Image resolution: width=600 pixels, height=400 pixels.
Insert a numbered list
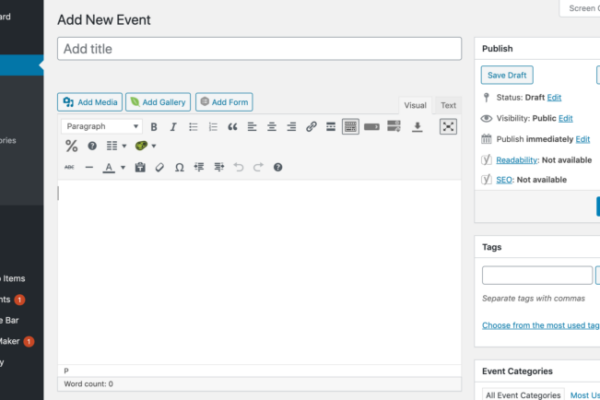click(213, 127)
